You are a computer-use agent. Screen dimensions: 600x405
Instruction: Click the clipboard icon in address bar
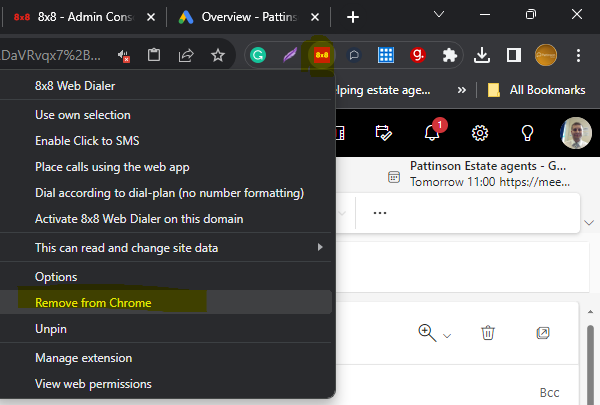(x=154, y=55)
